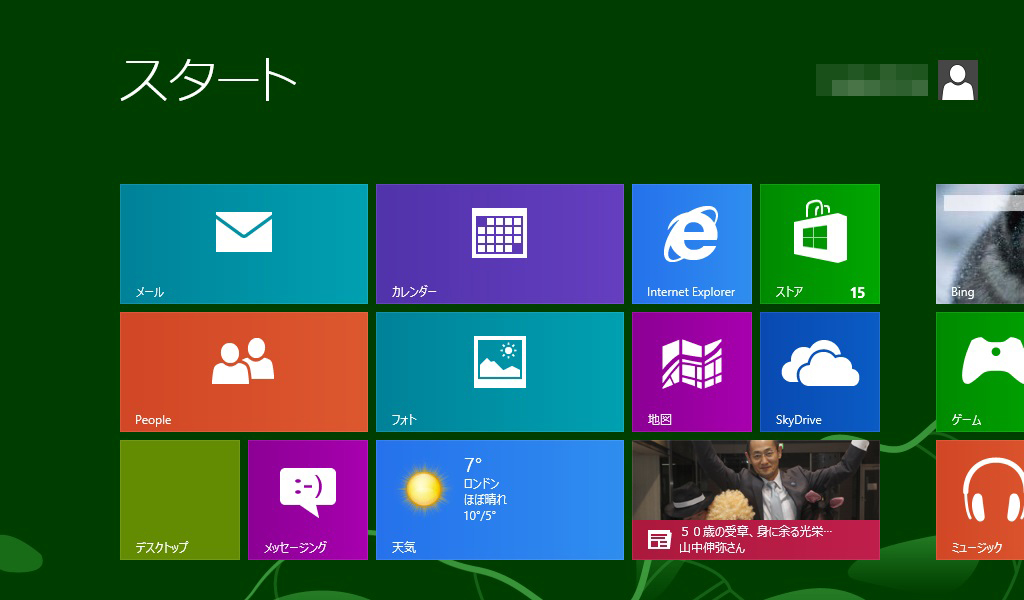The width and height of the screenshot is (1024, 600).
Task: Open the ゲーム (Games) tile
Action: [x=980, y=371]
